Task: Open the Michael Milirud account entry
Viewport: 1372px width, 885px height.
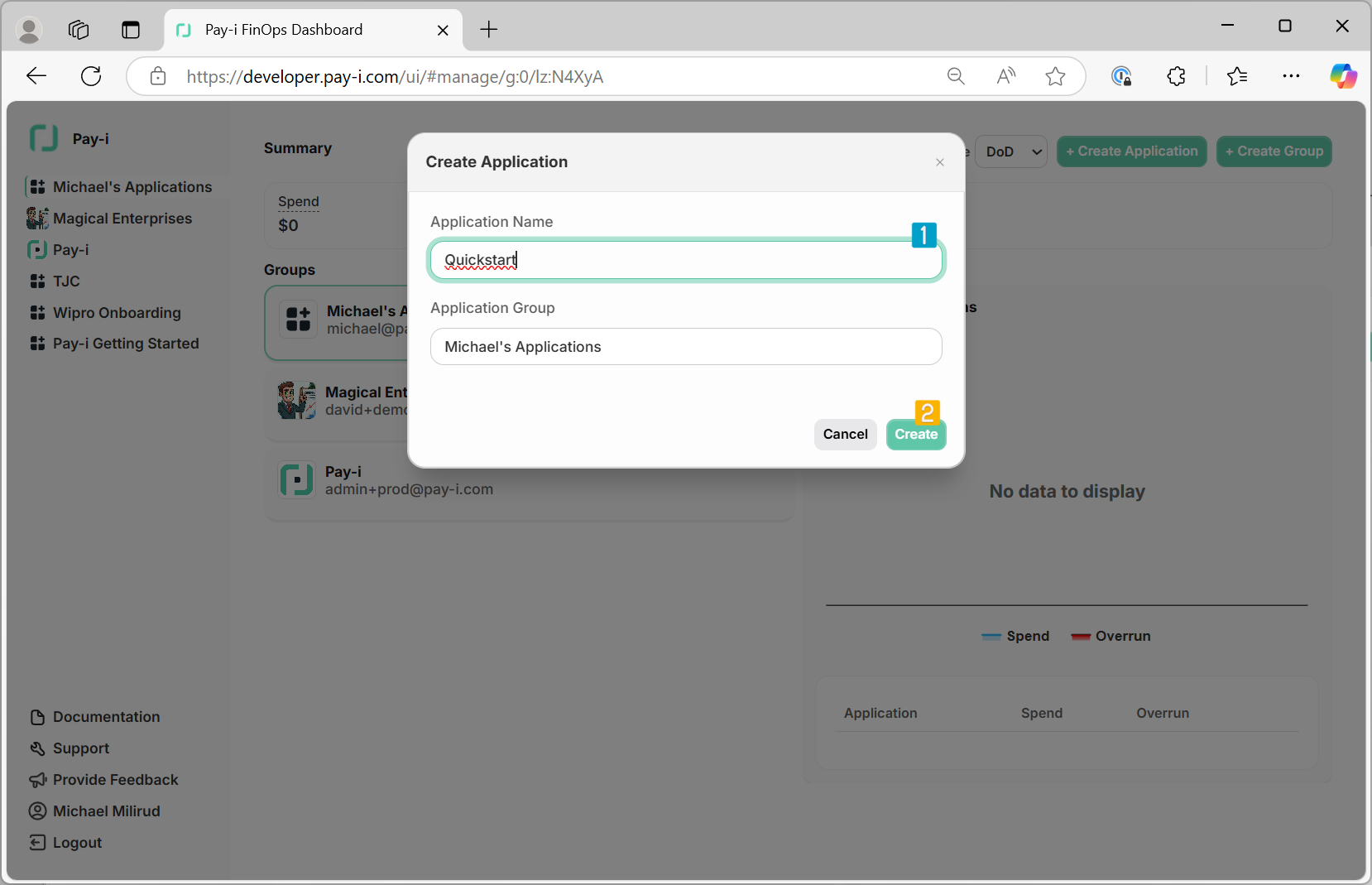Action: pos(95,811)
